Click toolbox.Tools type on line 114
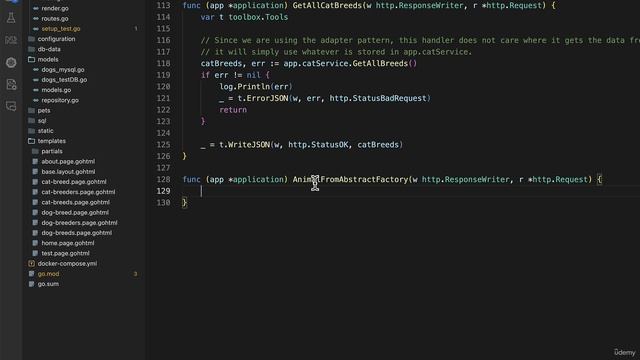640x360 pixels. click(258, 17)
